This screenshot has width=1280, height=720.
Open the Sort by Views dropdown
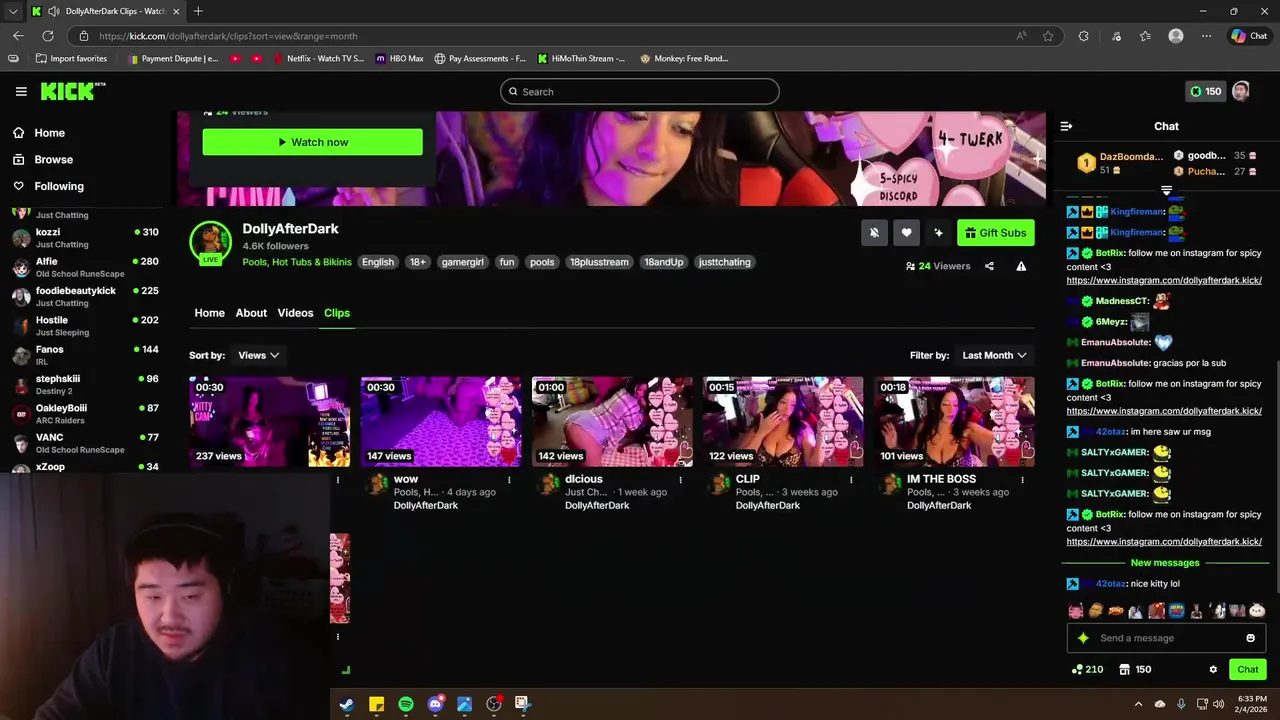coord(258,355)
